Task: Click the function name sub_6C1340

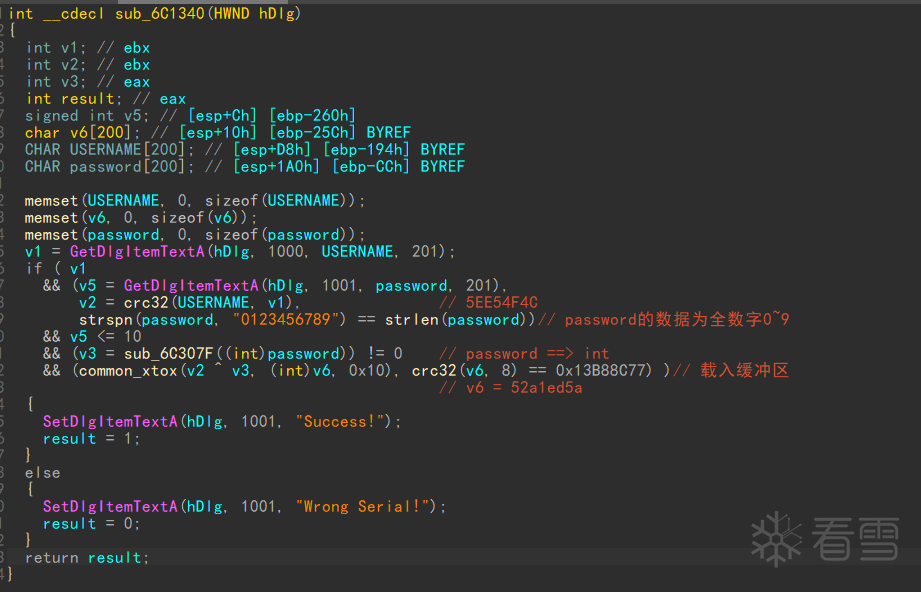Action: [x=159, y=14]
